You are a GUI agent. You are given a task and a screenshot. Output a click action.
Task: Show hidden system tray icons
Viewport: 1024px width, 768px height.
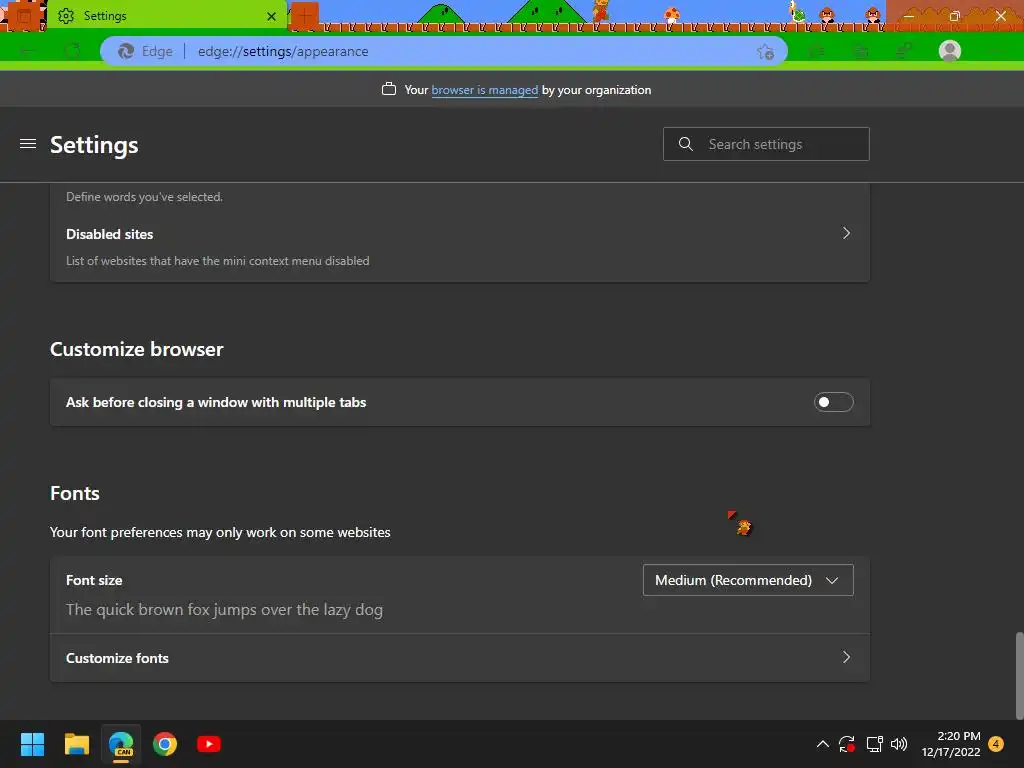coord(823,744)
